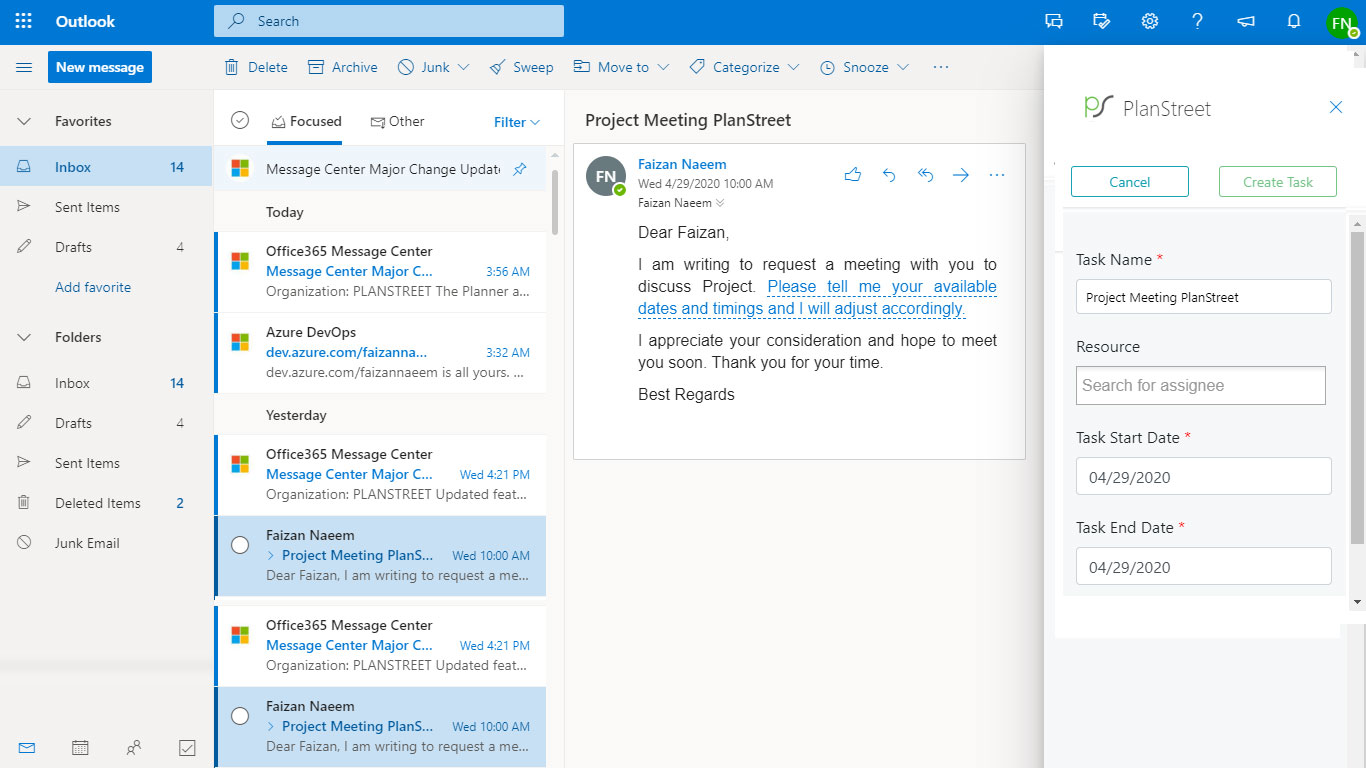This screenshot has height=768, width=1366.
Task: Click the Task End Date field
Action: coord(1204,566)
